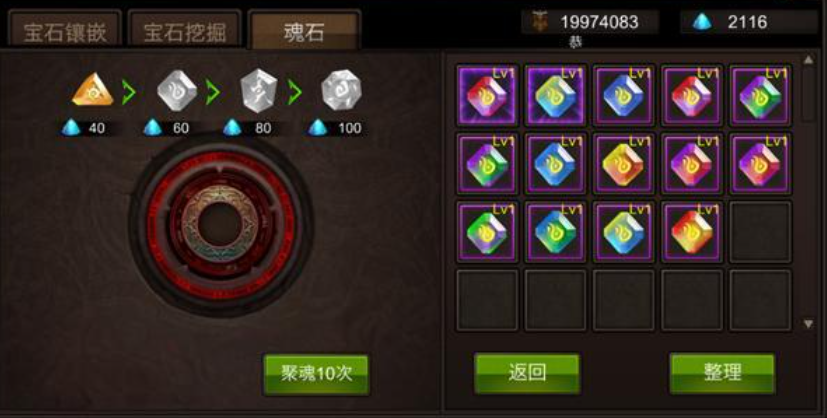The height and width of the screenshot is (418, 827).
Task: Click the coin currency icon beside 19974083
Action: coord(540,22)
